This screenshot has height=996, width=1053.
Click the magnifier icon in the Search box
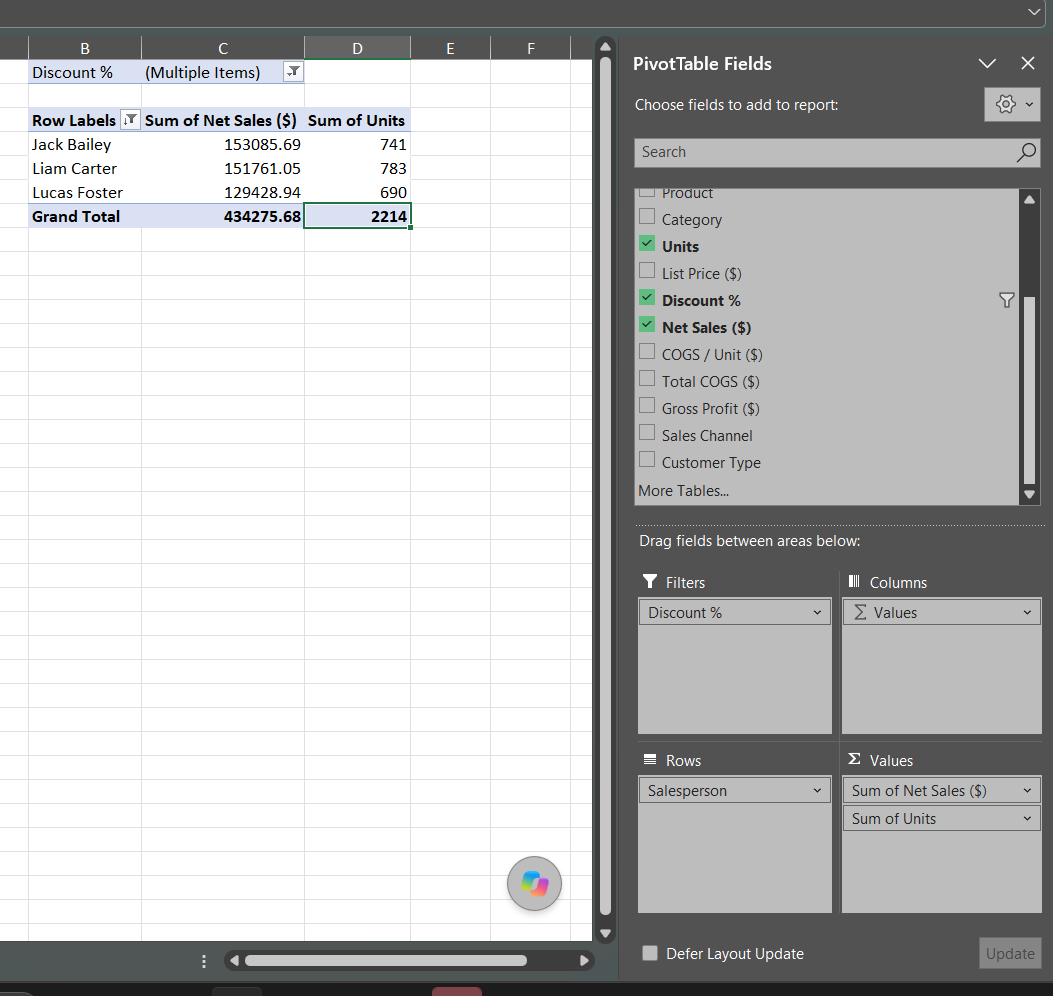coord(1026,152)
